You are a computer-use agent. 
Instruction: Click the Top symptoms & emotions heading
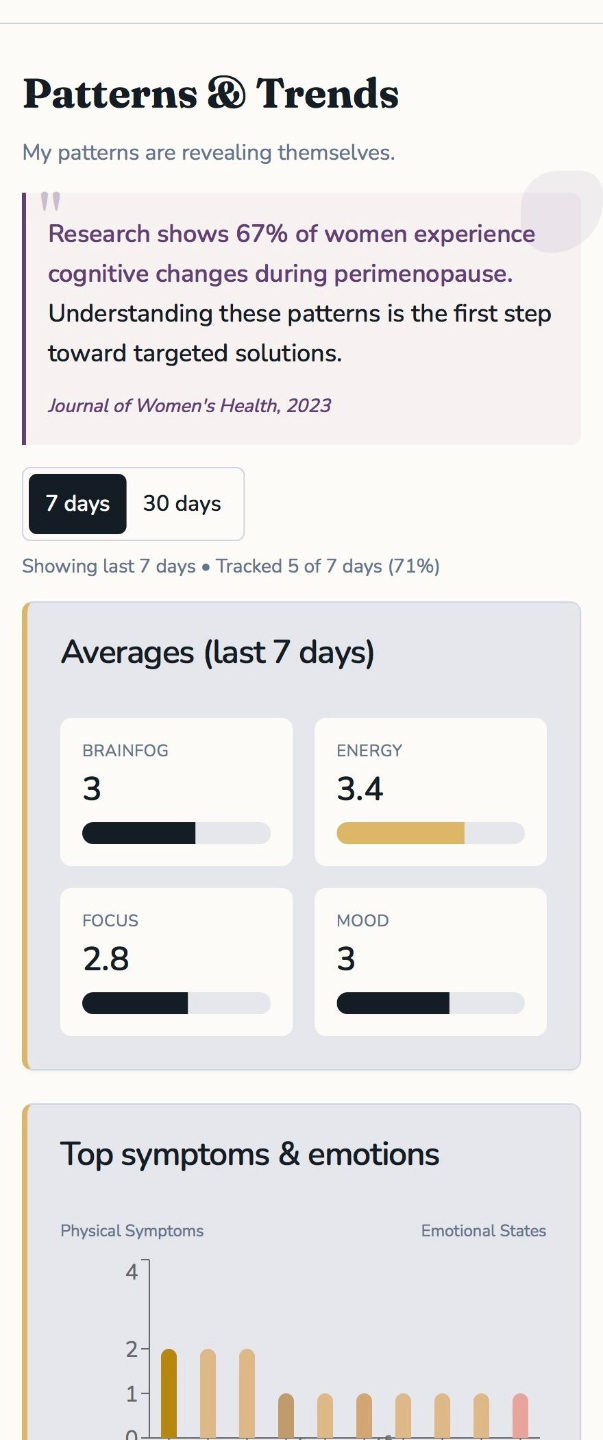250,1155
